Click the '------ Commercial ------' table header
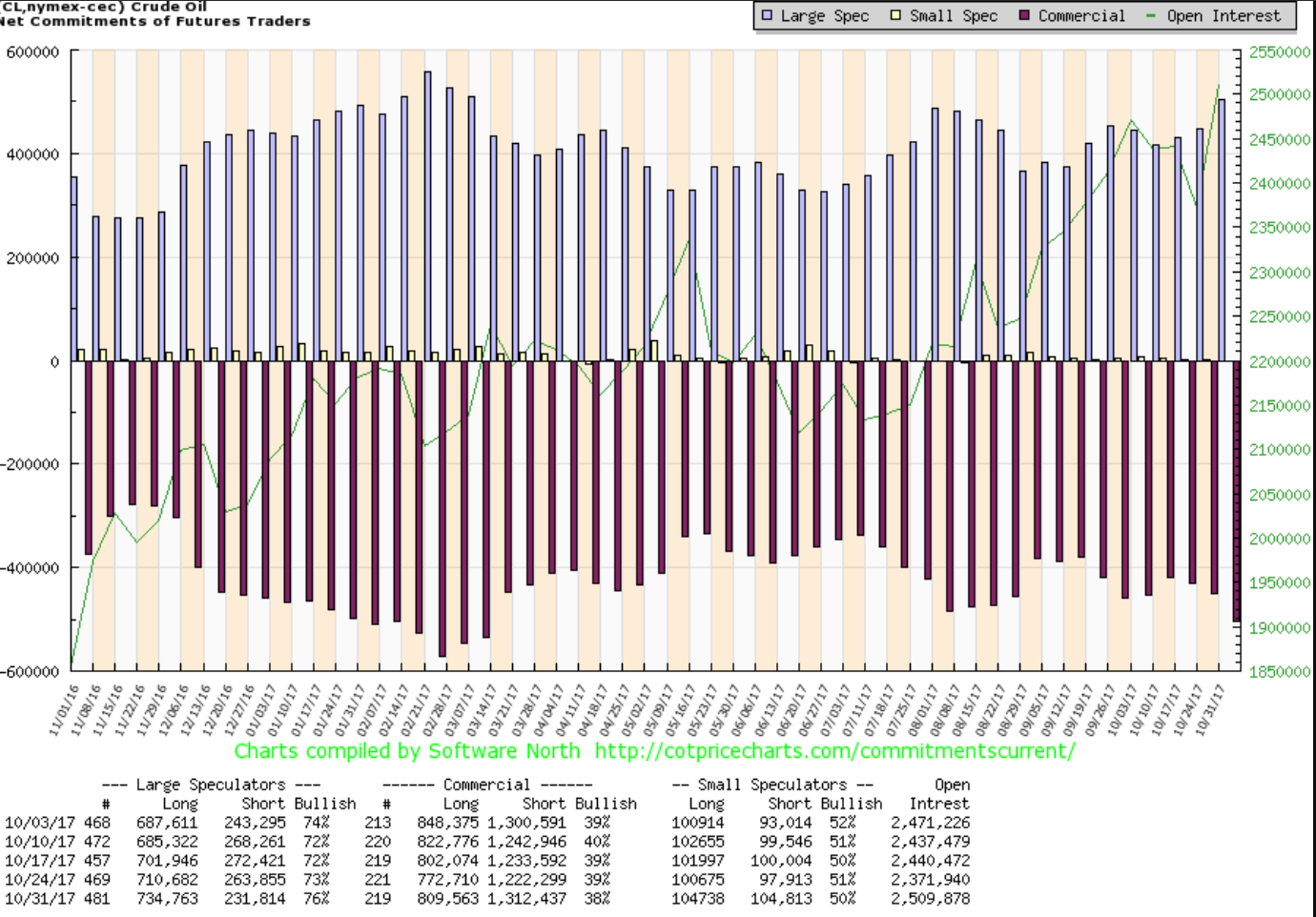The image size is (1316, 917). [486, 785]
